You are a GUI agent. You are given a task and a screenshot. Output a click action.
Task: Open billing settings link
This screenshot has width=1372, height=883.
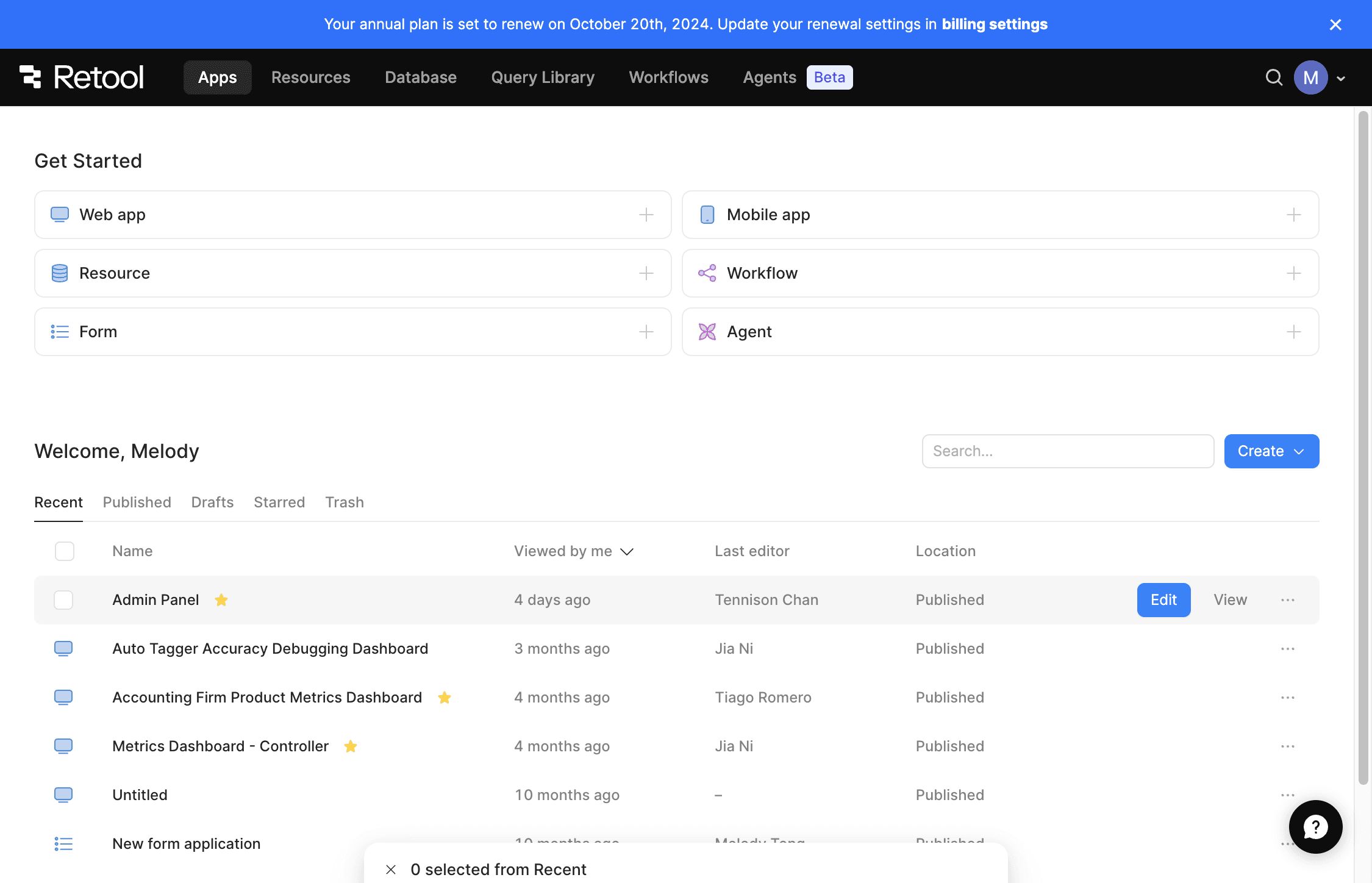(x=995, y=24)
